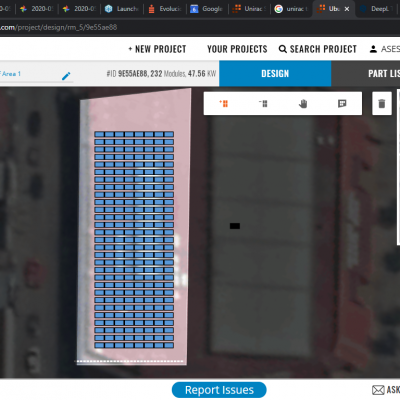Switch to the Google browser tab

click(x=207, y=9)
